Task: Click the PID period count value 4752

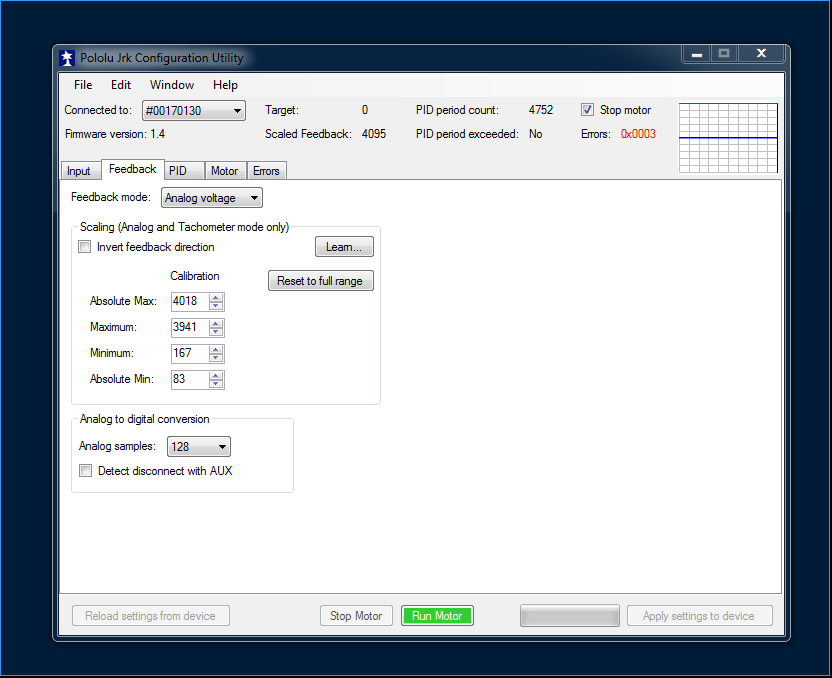Action: tap(541, 110)
